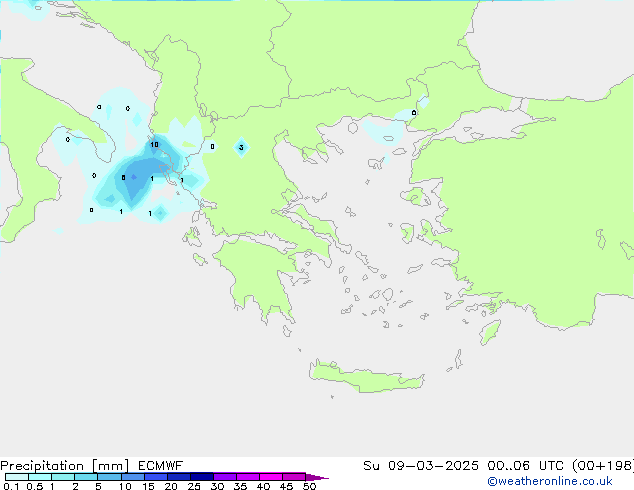
Task: Click the '3' precipitation value on the map
Action: 241,148
